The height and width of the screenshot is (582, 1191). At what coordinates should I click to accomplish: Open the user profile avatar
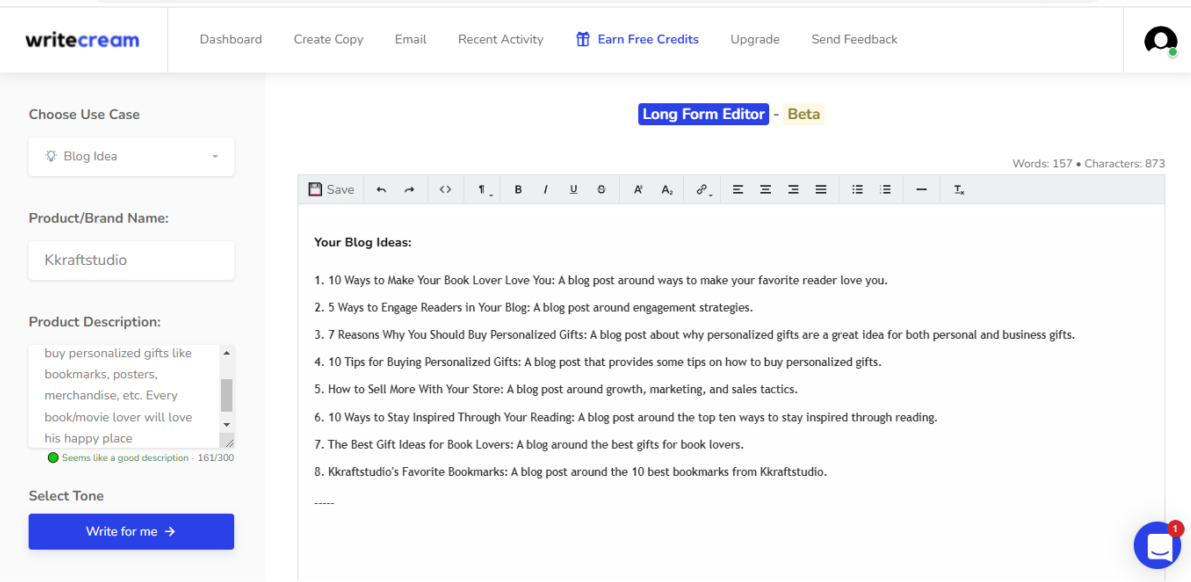click(1160, 40)
